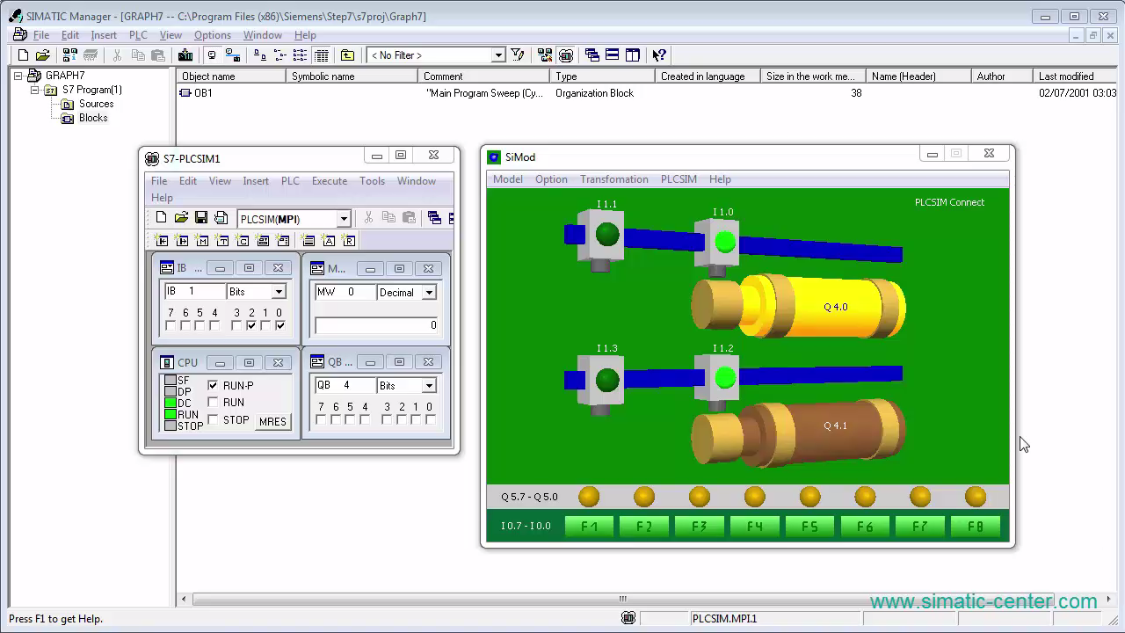The image size is (1125, 633).
Task: Click Insert Input Variable icon in PLCSIM
Action: coord(162,240)
